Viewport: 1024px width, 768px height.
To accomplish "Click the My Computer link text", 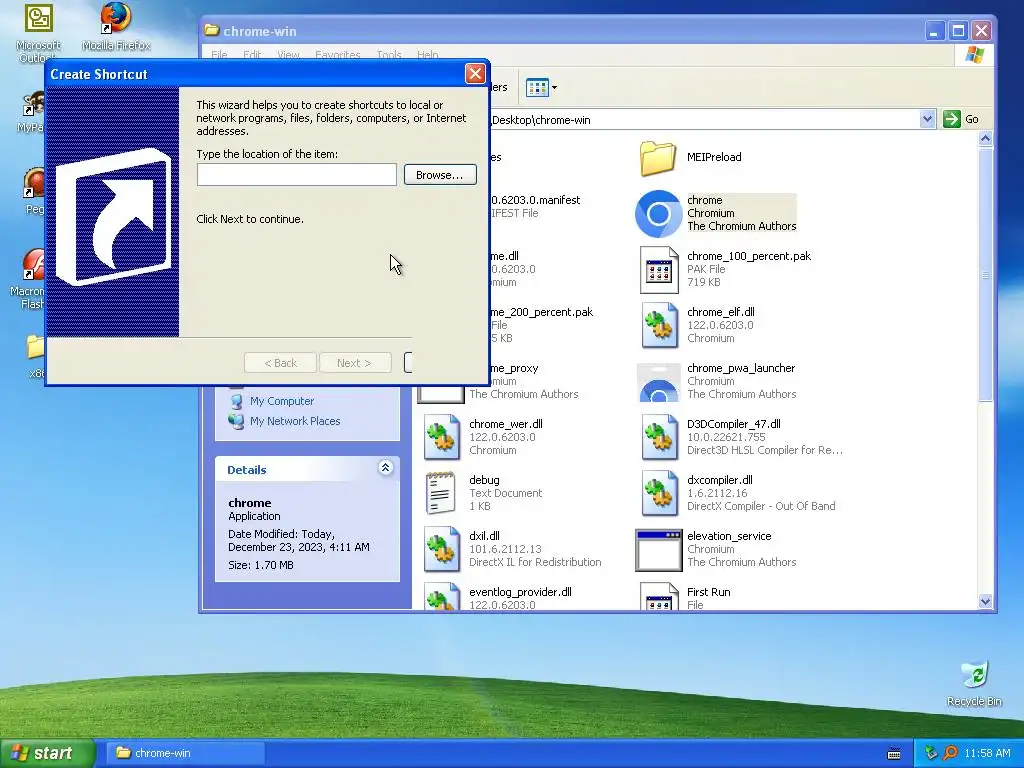I will click(x=282, y=401).
